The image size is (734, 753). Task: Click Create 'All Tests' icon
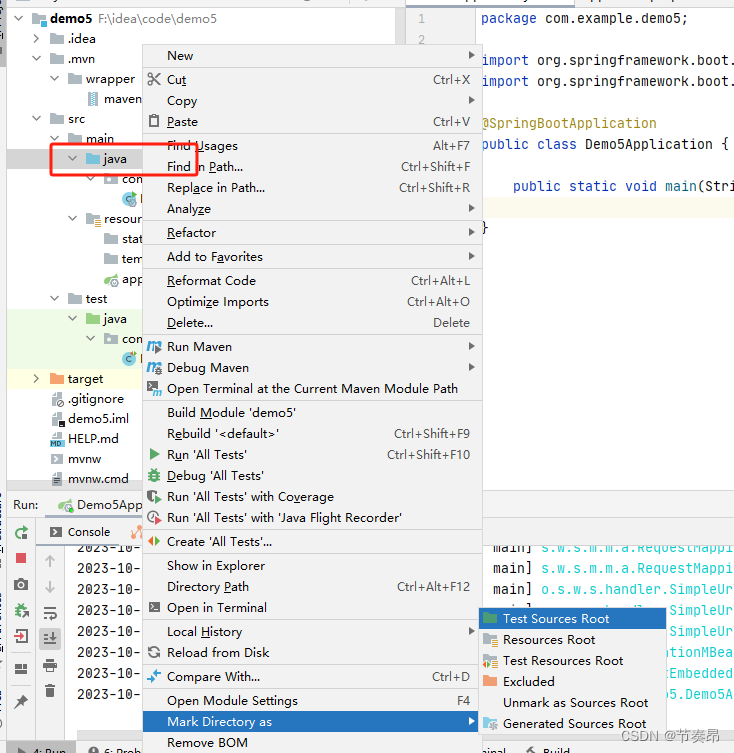[154, 541]
